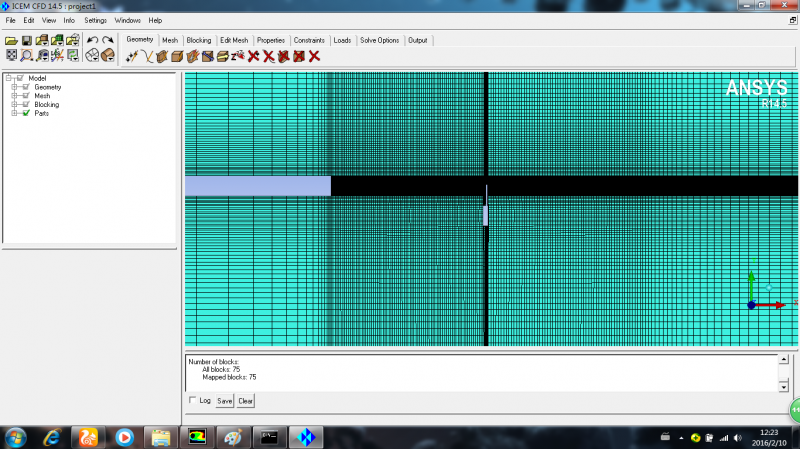This screenshot has height=449, width=800.
Task: Select Delete Surface tool
Action: [284, 56]
